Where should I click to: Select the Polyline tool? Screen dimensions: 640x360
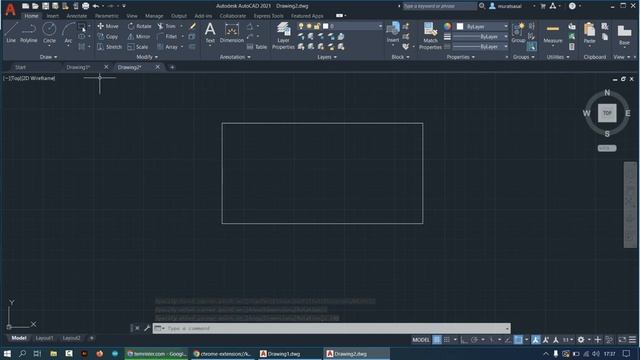[29, 32]
